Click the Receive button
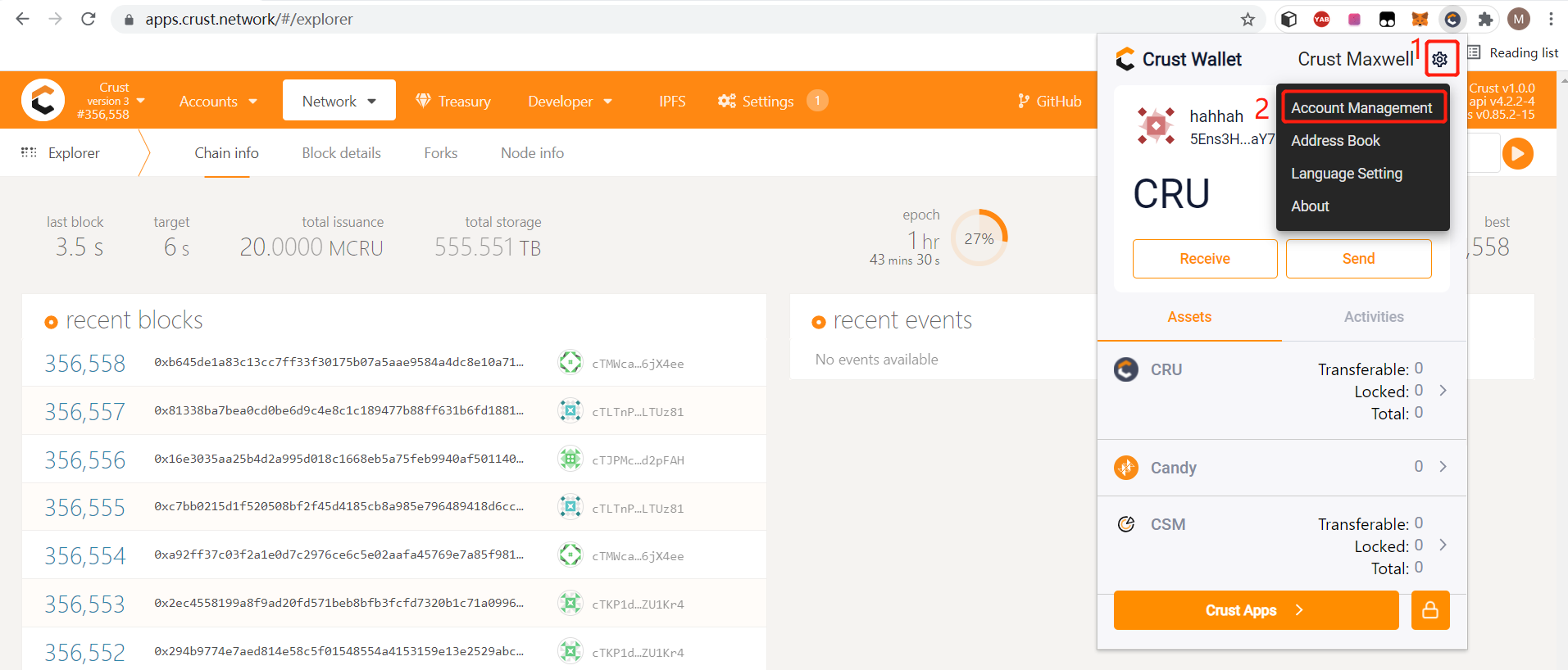Viewport: 1568px width, 670px height. 1205,259
